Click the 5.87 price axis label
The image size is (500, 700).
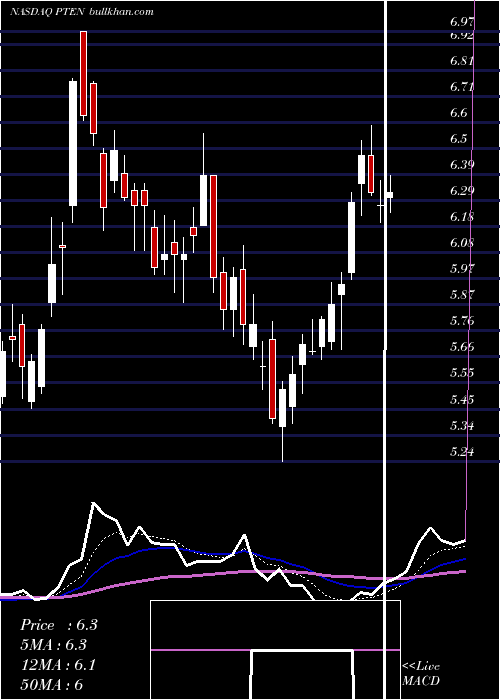(462, 294)
